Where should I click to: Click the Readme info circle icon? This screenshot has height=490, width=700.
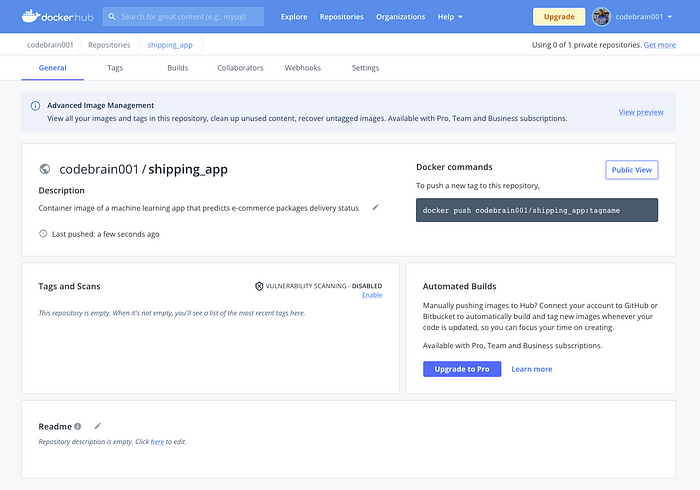click(x=78, y=426)
